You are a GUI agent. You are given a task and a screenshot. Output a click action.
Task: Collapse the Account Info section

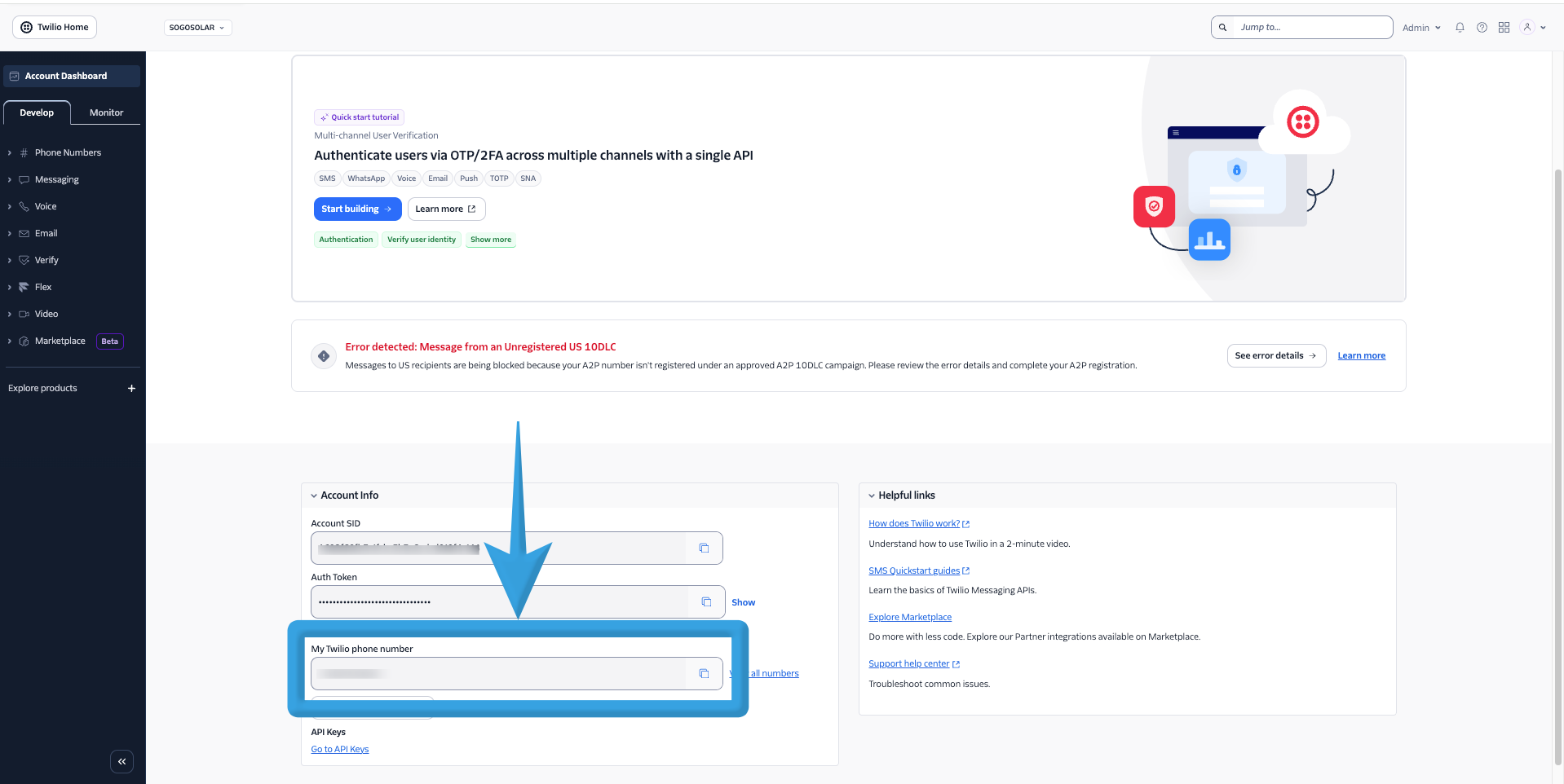(314, 495)
